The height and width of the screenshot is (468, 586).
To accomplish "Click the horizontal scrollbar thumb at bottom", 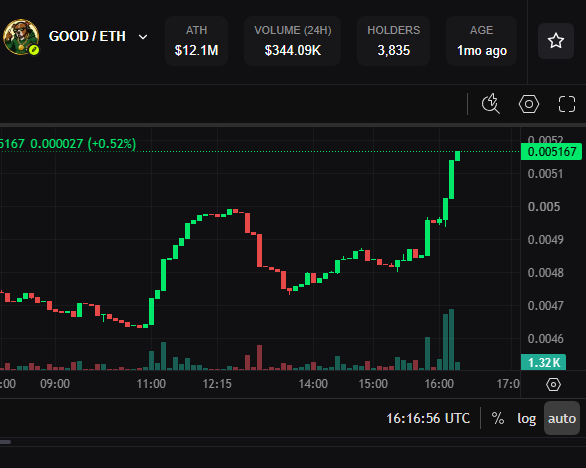I will tap(5, 442).
